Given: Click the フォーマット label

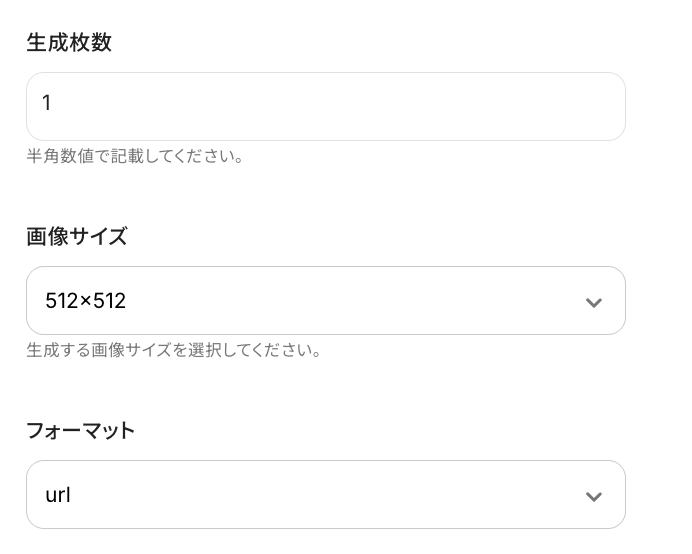Looking at the screenshot, I should (80, 431).
